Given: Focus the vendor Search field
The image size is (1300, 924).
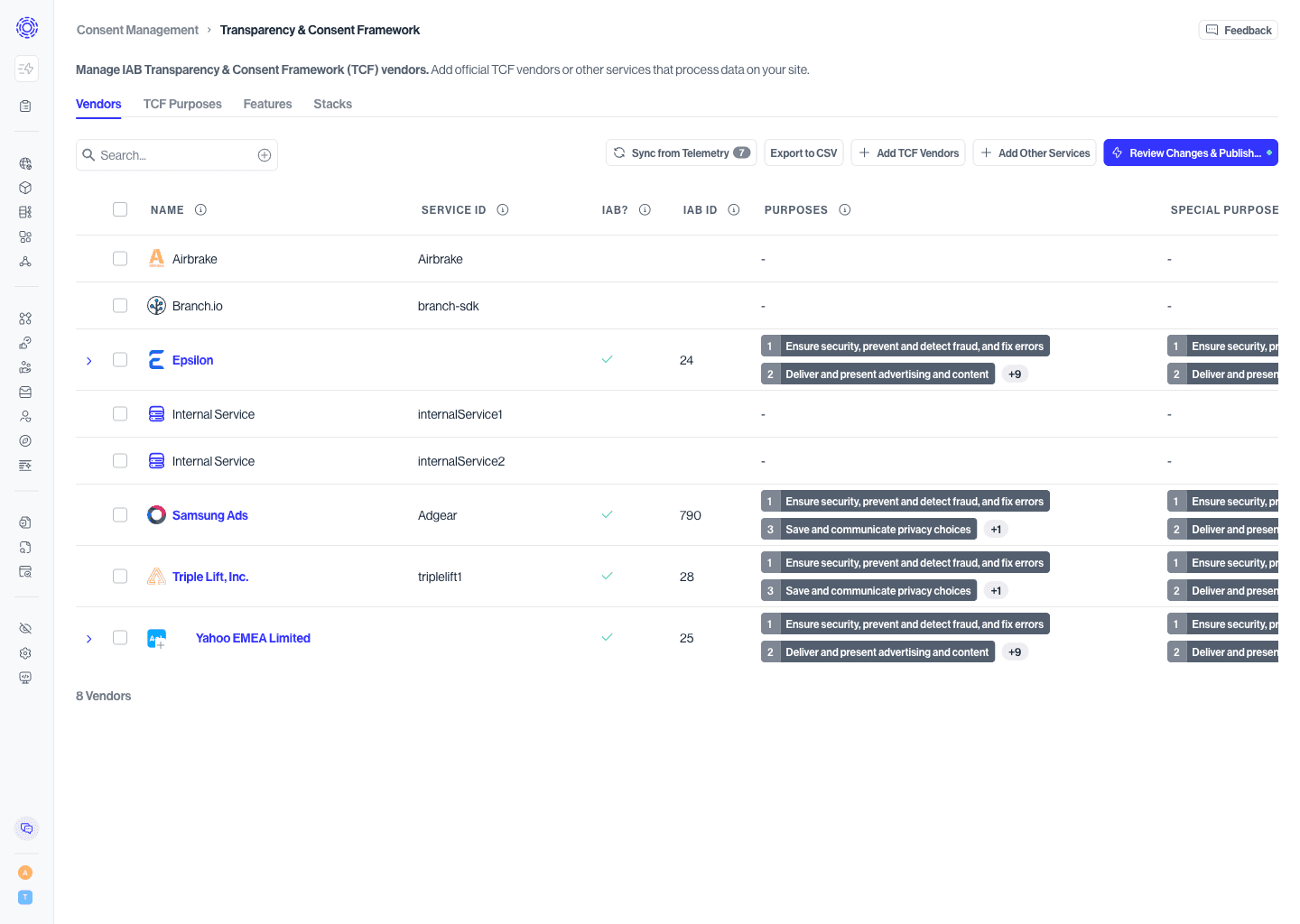Looking at the screenshot, I should 177,155.
